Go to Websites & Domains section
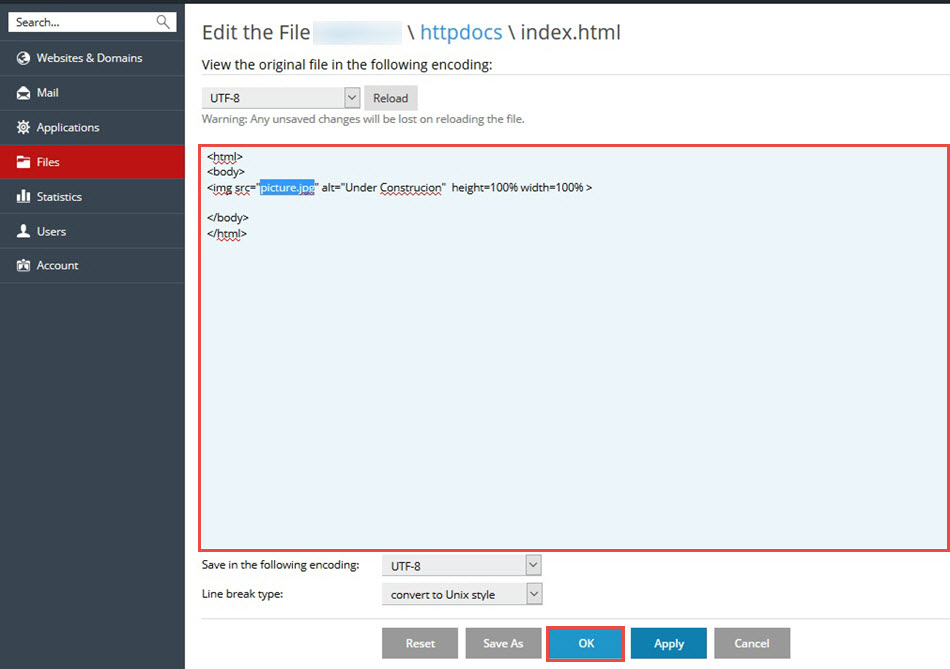The height and width of the screenshot is (669, 950). coord(89,58)
